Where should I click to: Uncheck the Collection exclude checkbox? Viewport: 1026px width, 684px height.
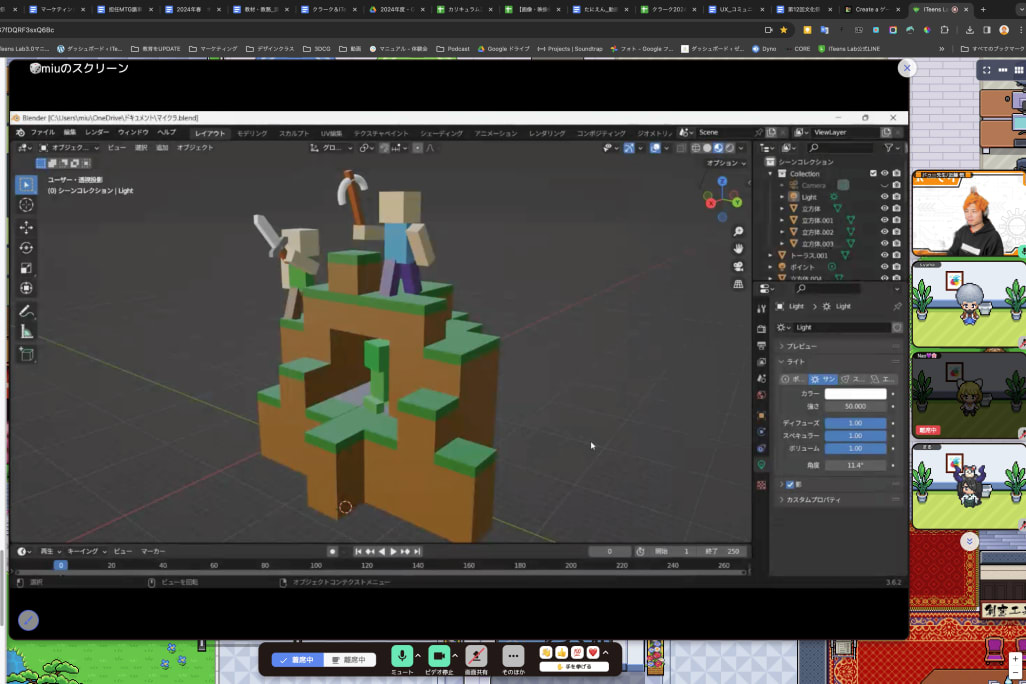click(873, 174)
